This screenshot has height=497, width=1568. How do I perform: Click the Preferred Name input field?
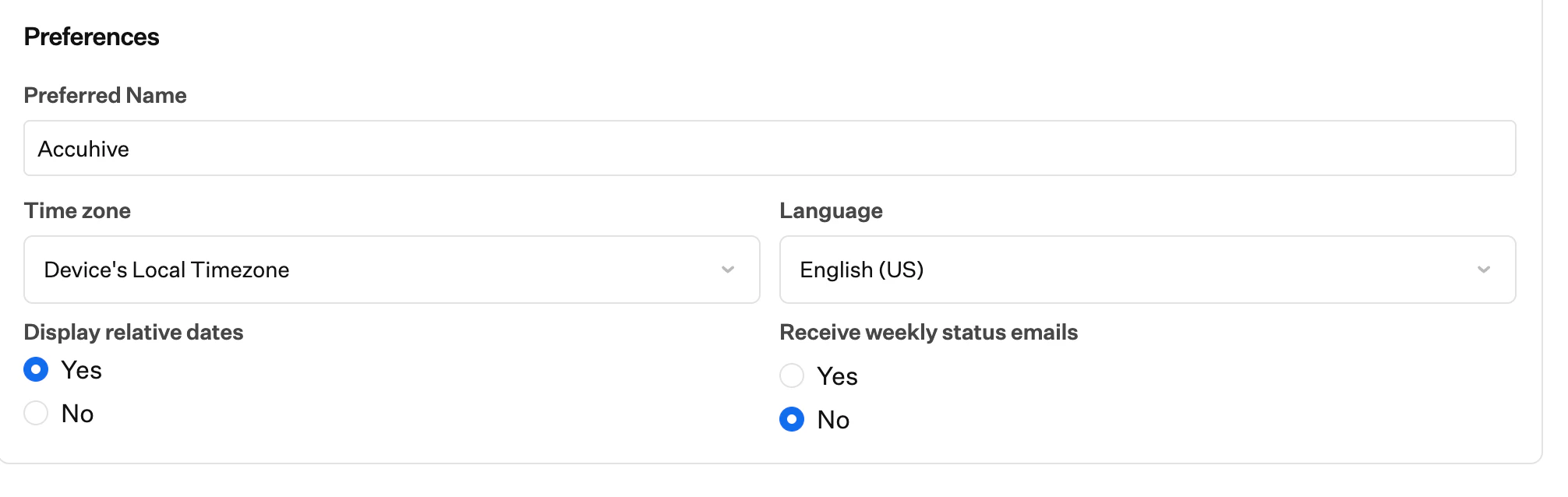pyautogui.click(x=390, y=148)
